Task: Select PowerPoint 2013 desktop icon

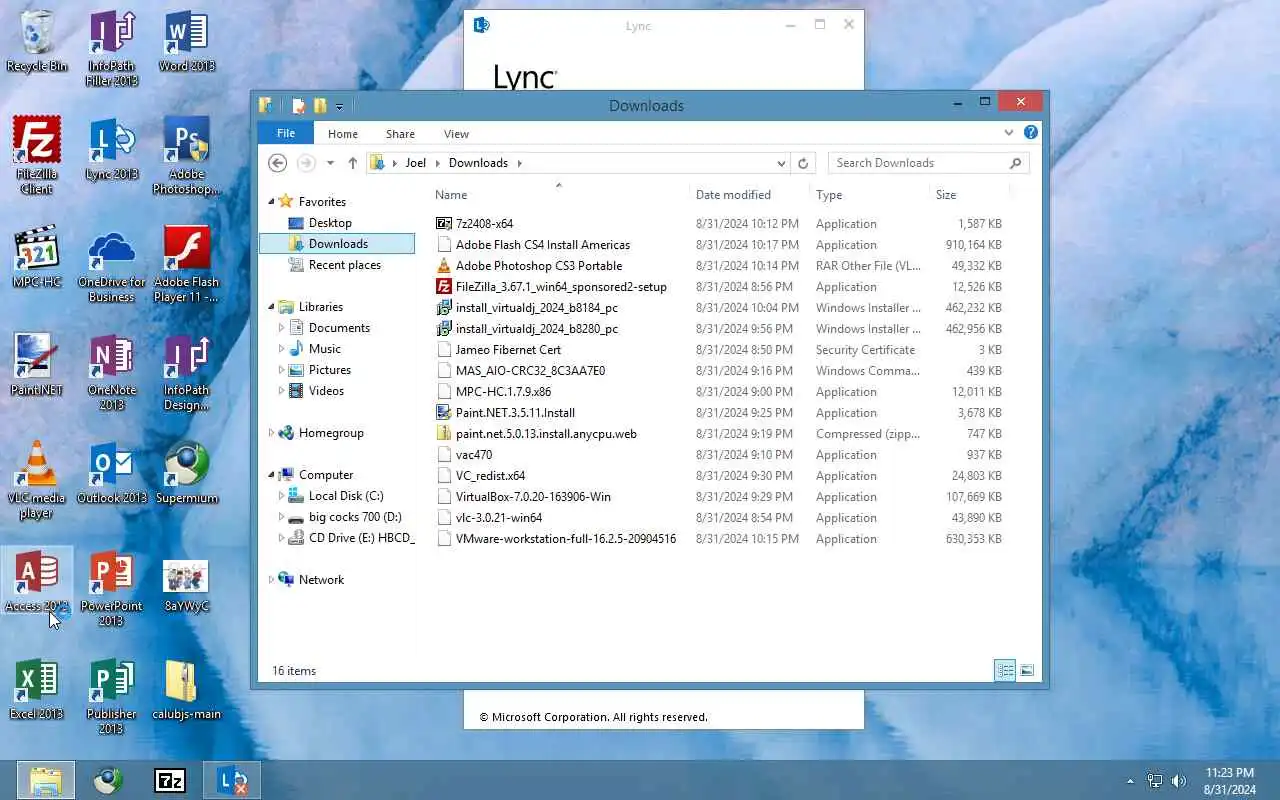Action: tap(111, 588)
